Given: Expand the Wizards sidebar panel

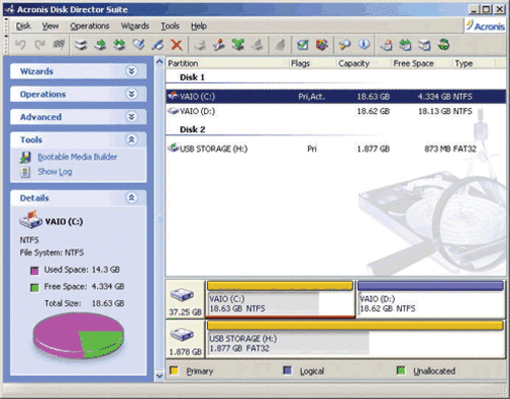Looking at the screenshot, I should [132, 71].
